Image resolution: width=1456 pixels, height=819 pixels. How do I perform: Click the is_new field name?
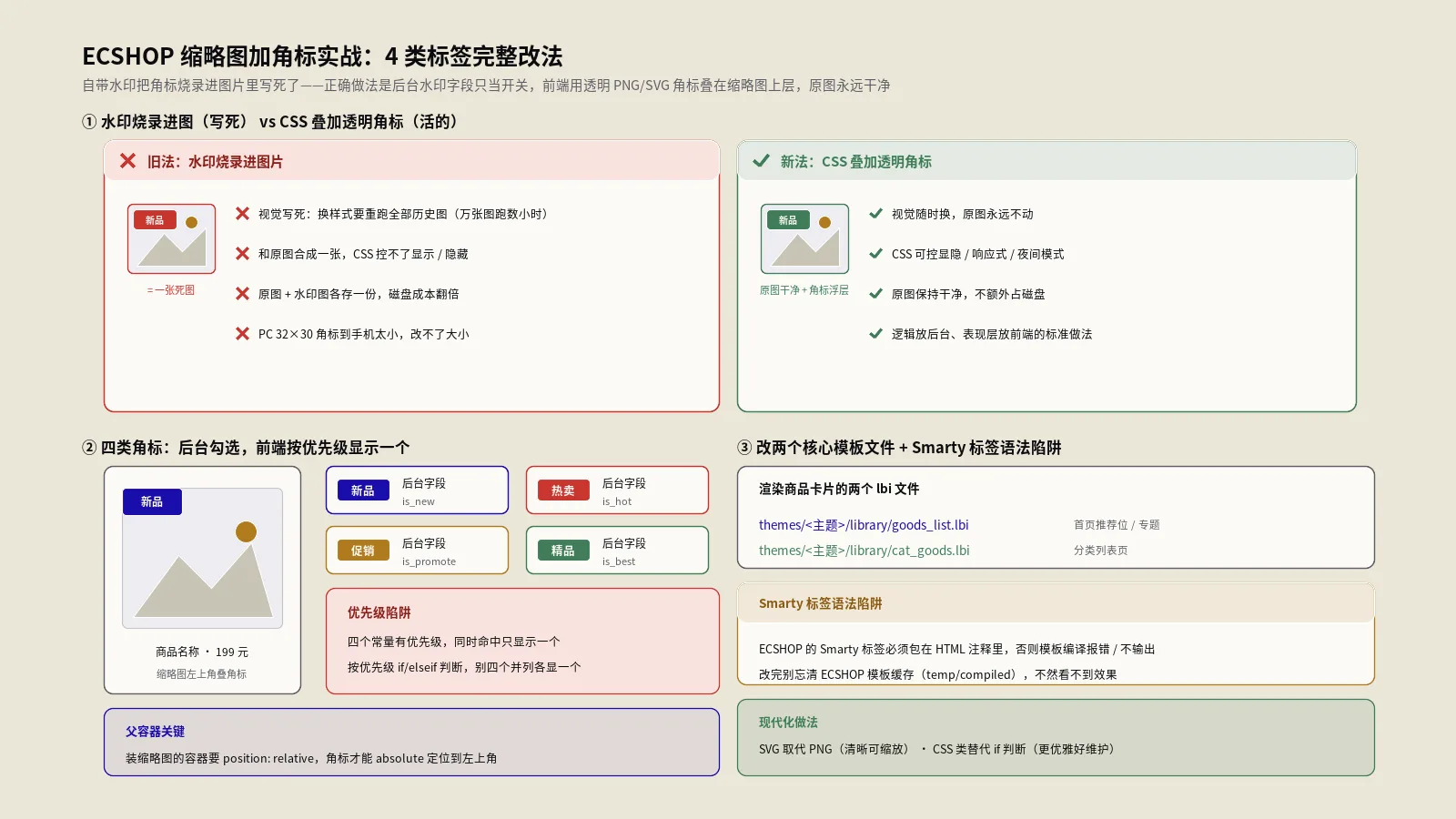coord(419,501)
